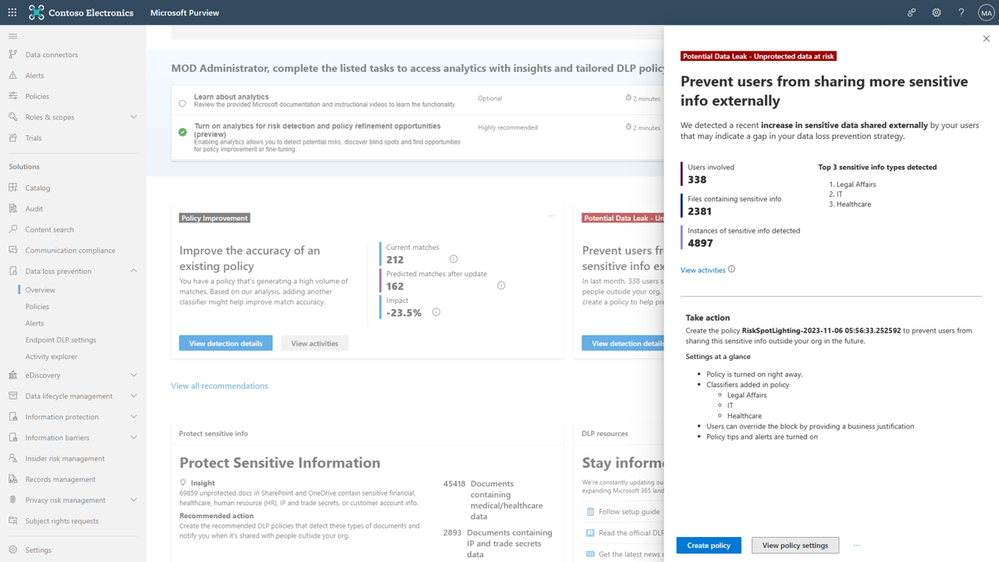Expand the Information barriers chevron
The width and height of the screenshot is (999, 562).
[133, 438]
